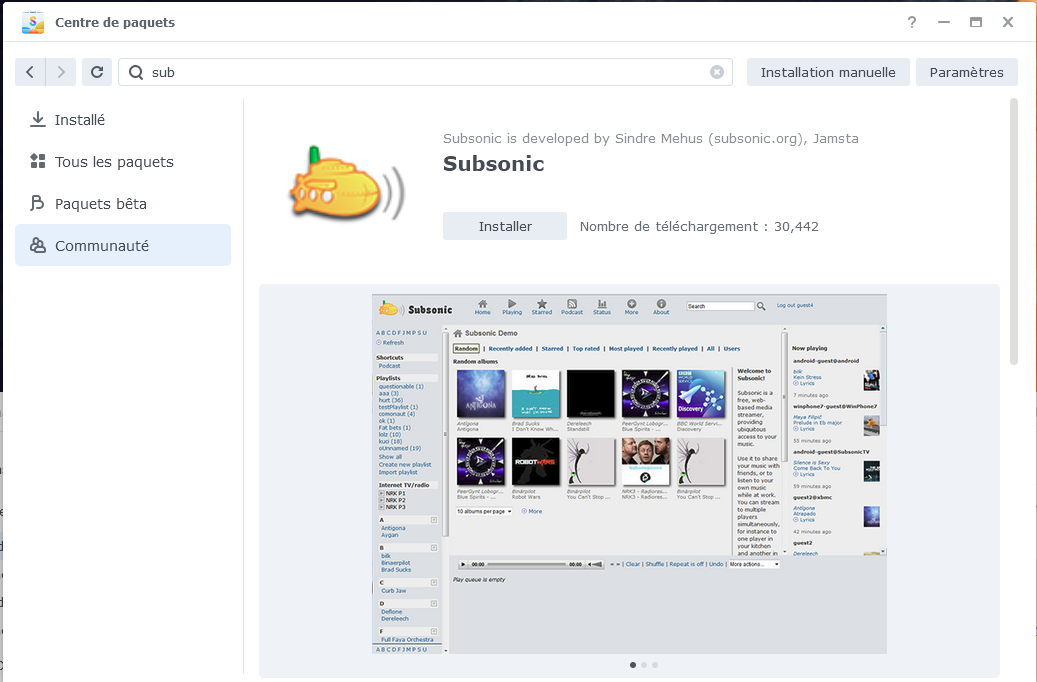Image resolution: width=1037 pixels, height=682 pixels.
Task: Click the Subsonic submarine logo
Action: click(346, 185)
